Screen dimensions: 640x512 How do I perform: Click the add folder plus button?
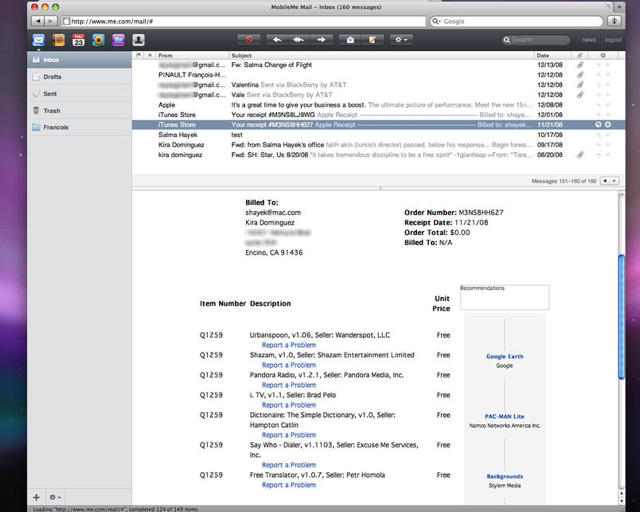pos(37,496)
